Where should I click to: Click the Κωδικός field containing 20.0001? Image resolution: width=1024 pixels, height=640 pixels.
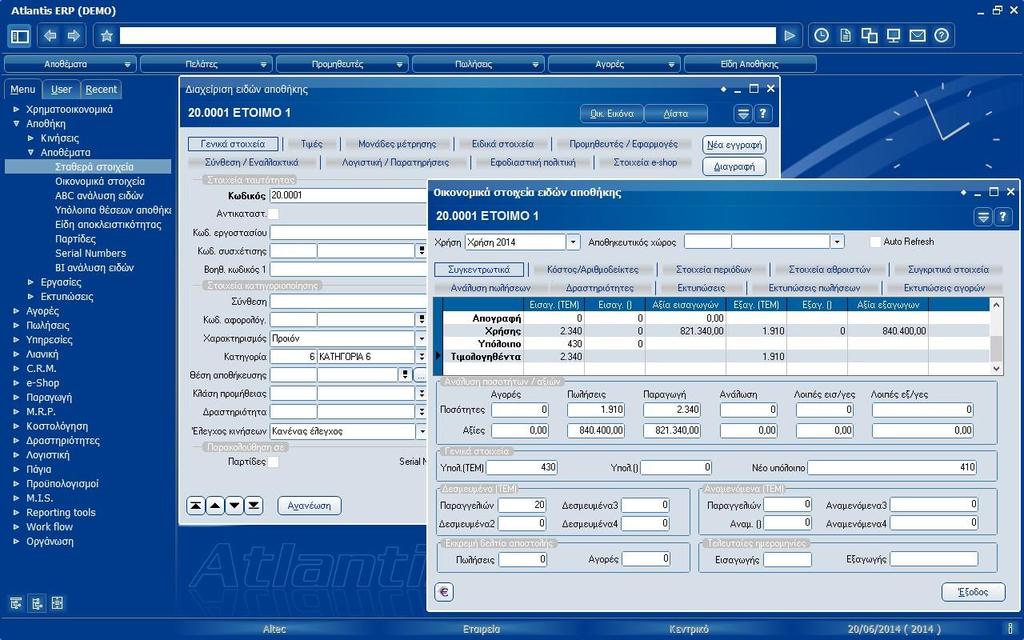[348, 195]
